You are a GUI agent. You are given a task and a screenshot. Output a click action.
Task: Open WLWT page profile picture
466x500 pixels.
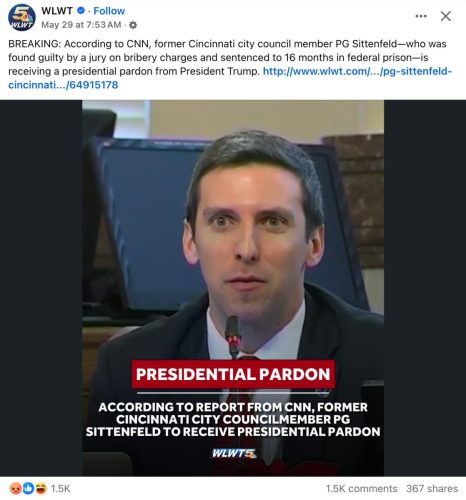pyautogui.click(x=21, y=17)
